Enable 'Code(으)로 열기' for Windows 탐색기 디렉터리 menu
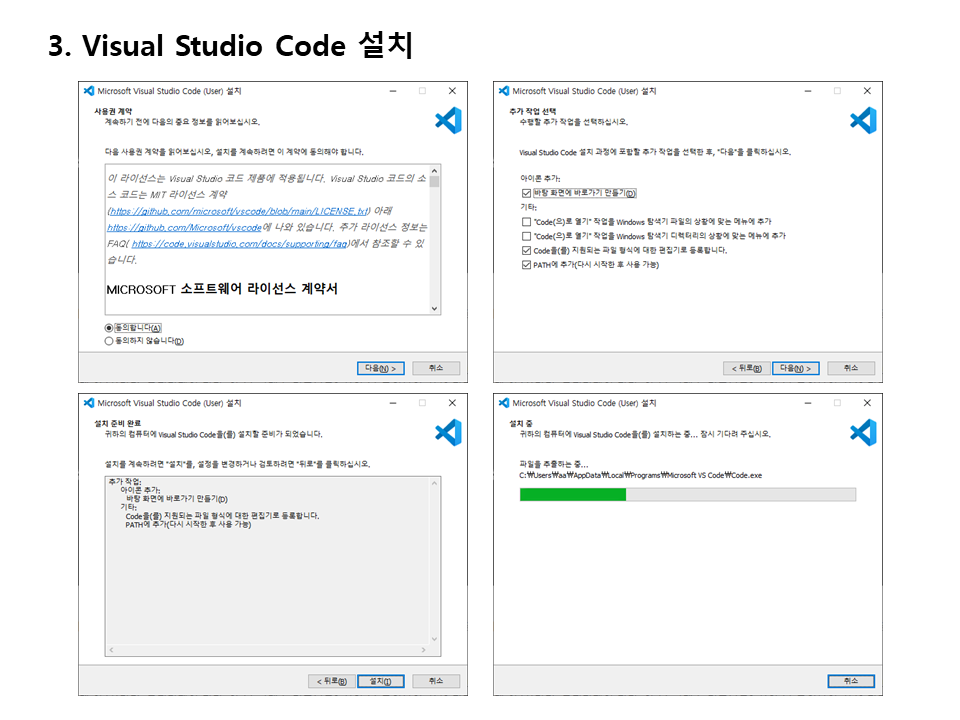 tap(527, 236)
